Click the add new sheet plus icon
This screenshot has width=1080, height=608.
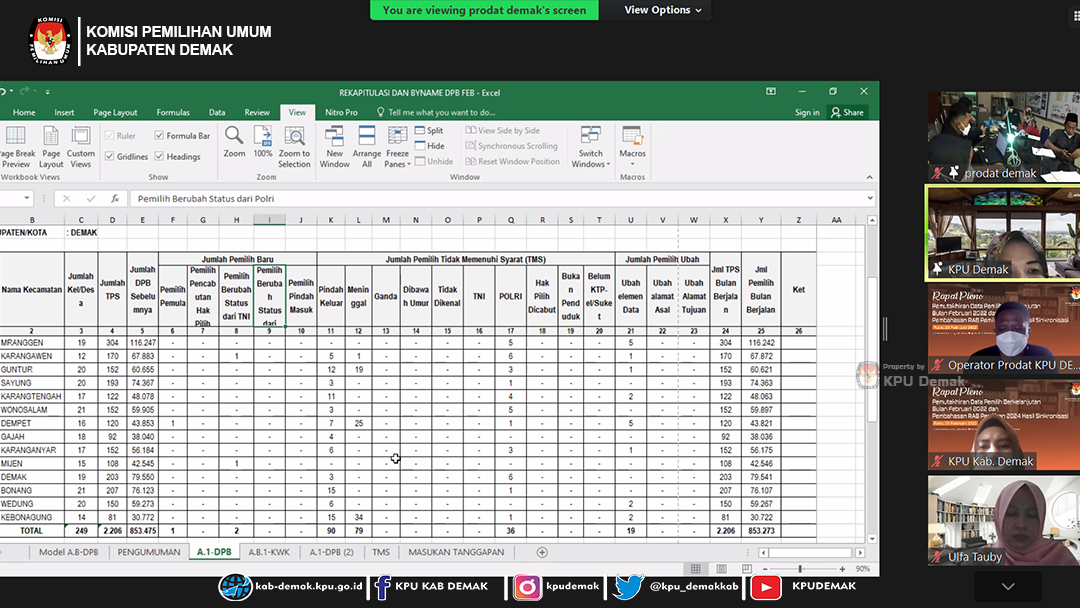pyautogui.click(x=542, y=552)
